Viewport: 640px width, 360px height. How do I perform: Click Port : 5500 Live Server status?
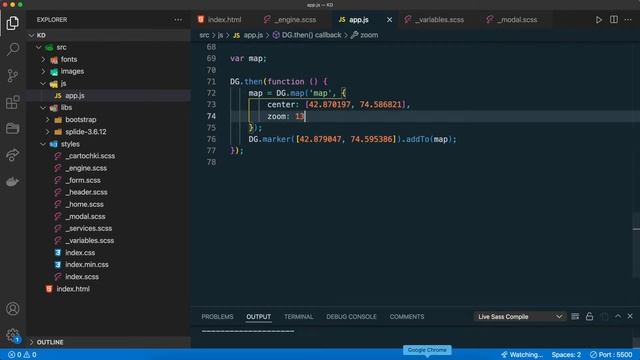pos(611,355)
